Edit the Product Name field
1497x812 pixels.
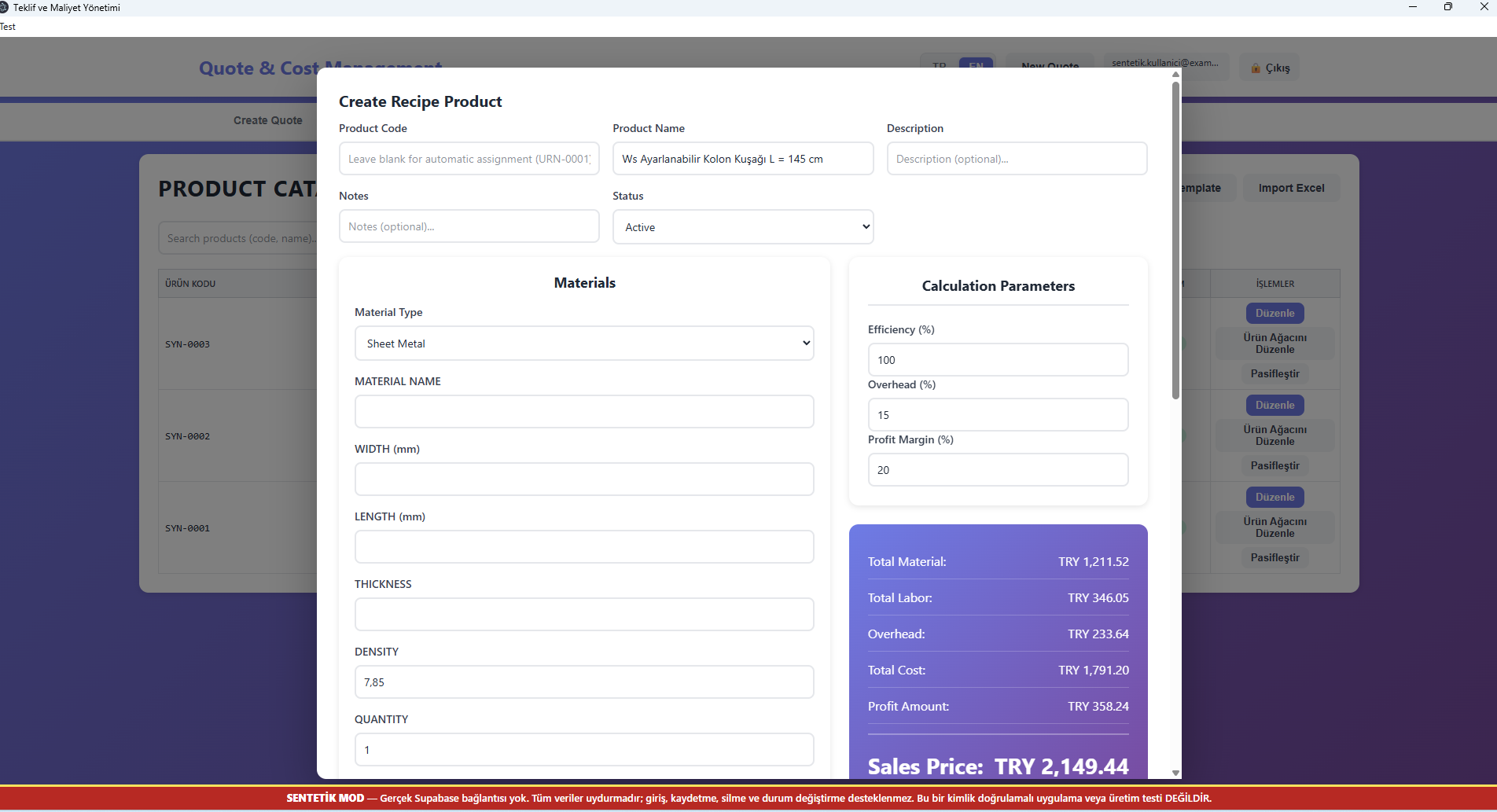pos(743,159)
